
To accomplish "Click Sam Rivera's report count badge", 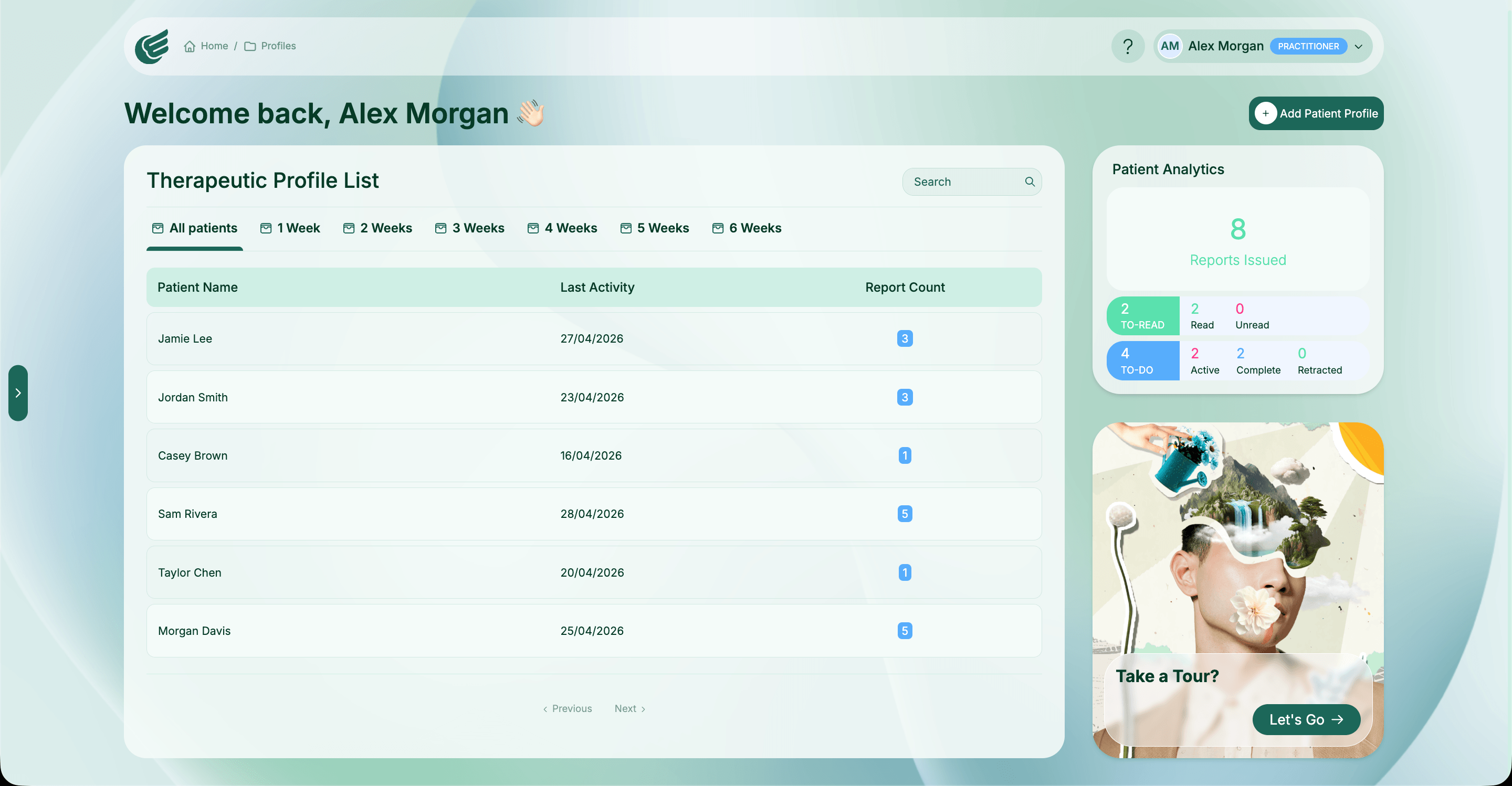I will click(905, 514).
